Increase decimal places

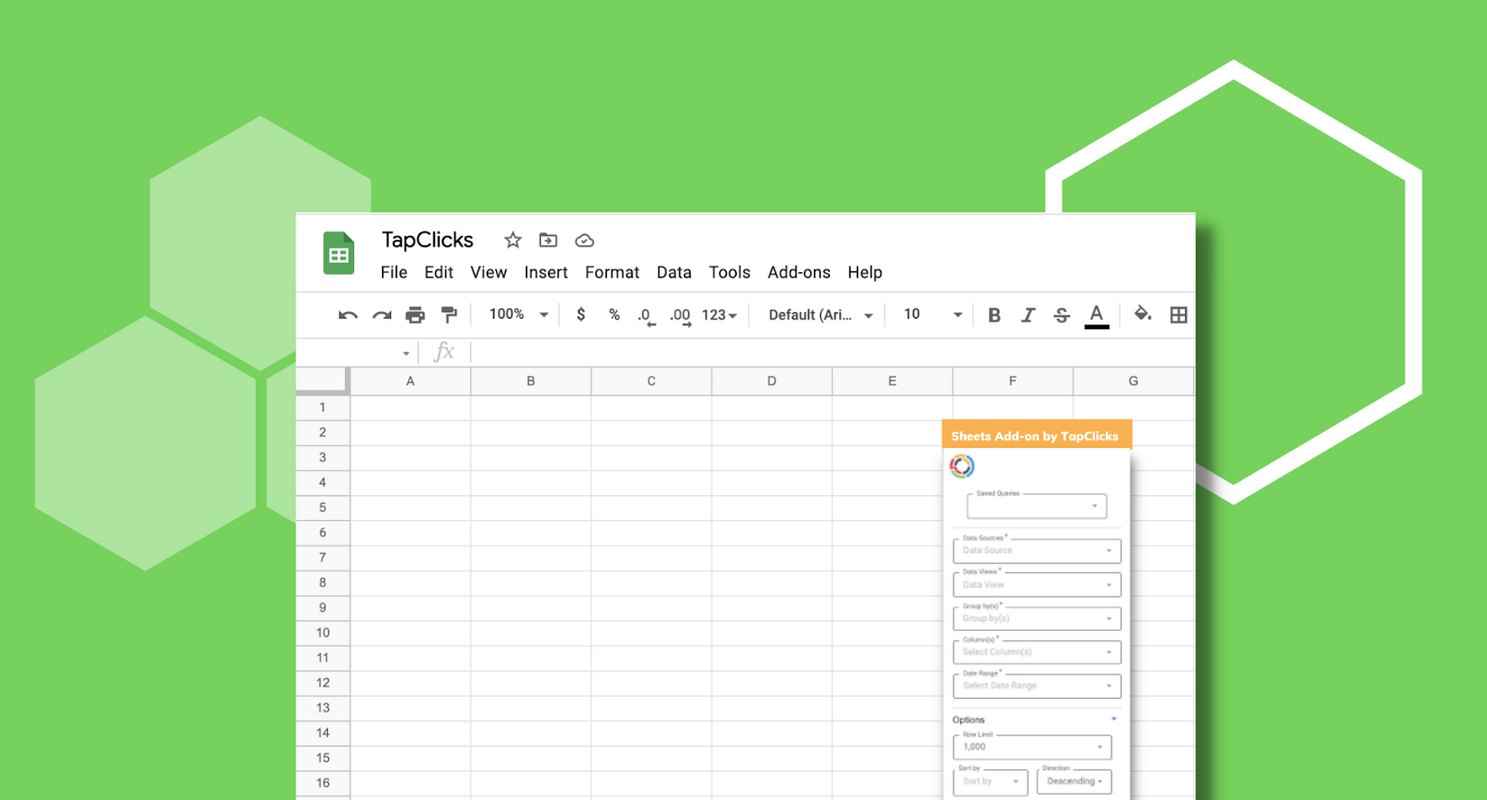(x=679, y=314)
